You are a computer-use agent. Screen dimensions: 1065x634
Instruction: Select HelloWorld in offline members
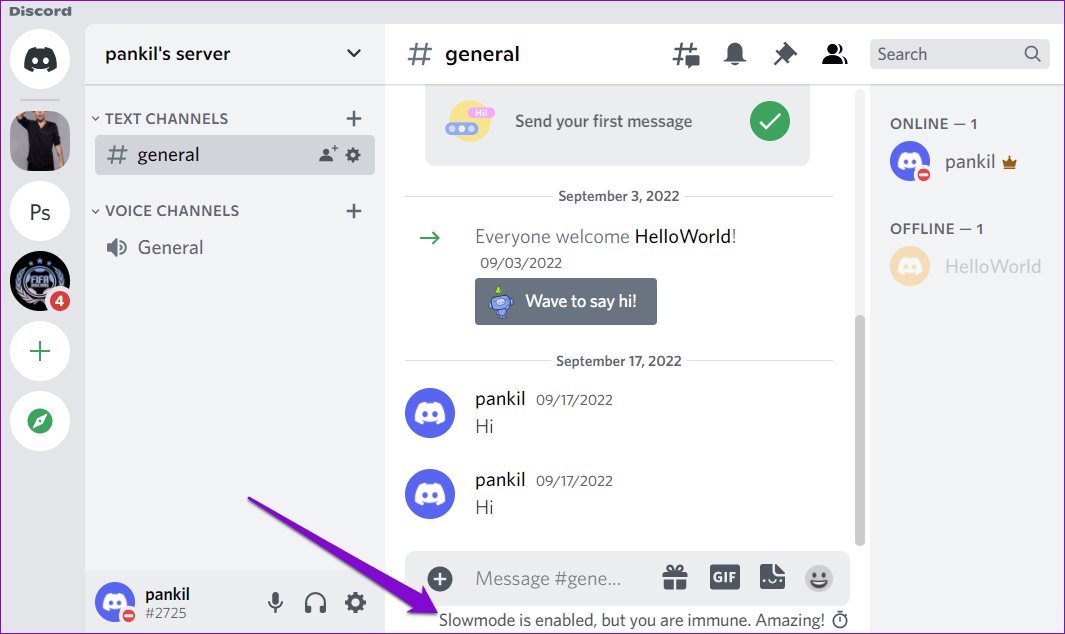pos(966,266)
